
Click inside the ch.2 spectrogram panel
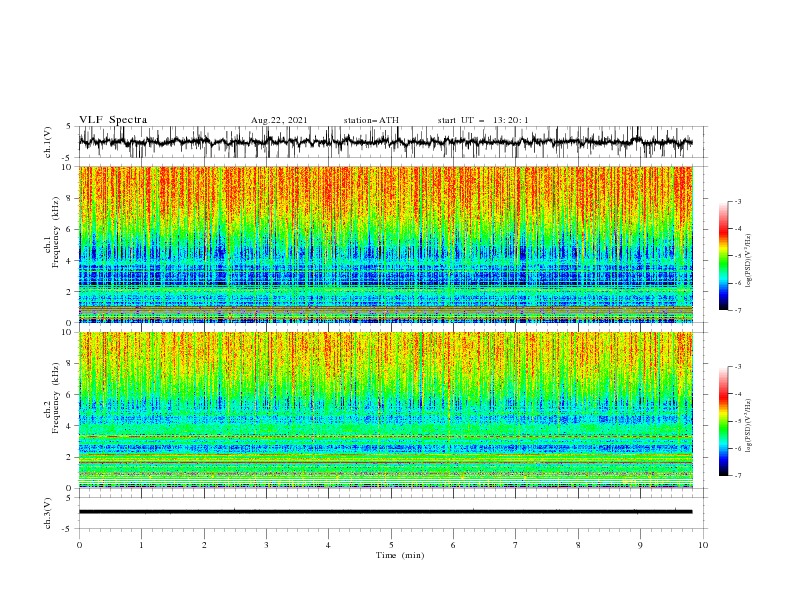point(385,410)
